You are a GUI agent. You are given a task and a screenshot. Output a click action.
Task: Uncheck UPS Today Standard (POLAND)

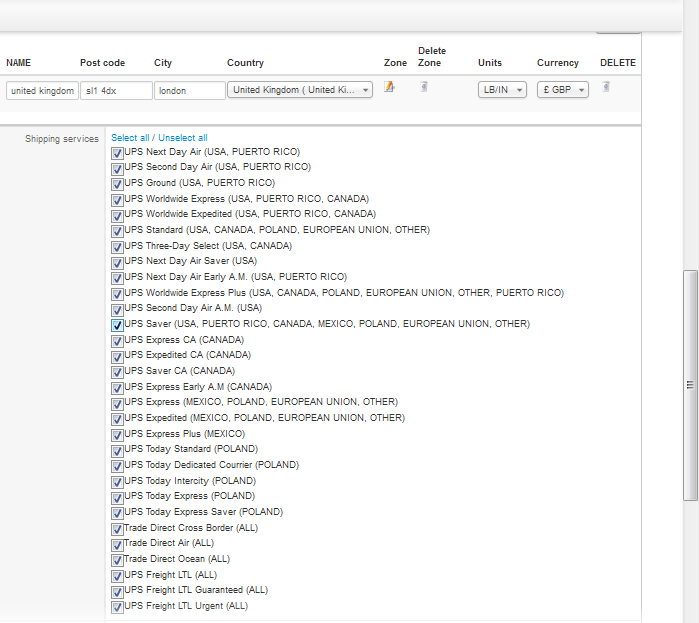coord(118,450)
